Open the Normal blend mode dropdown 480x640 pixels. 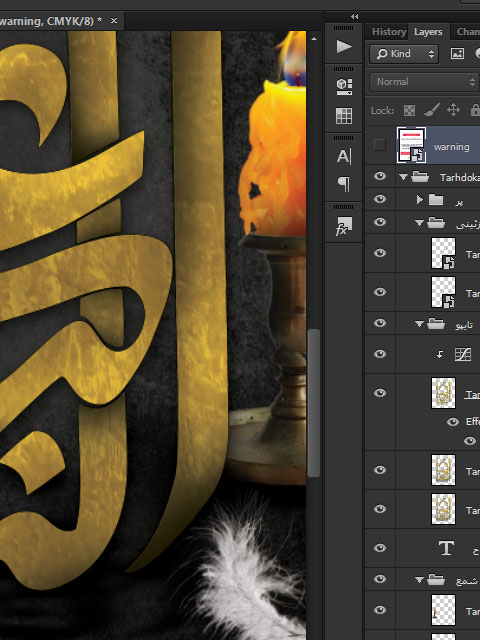424,82
